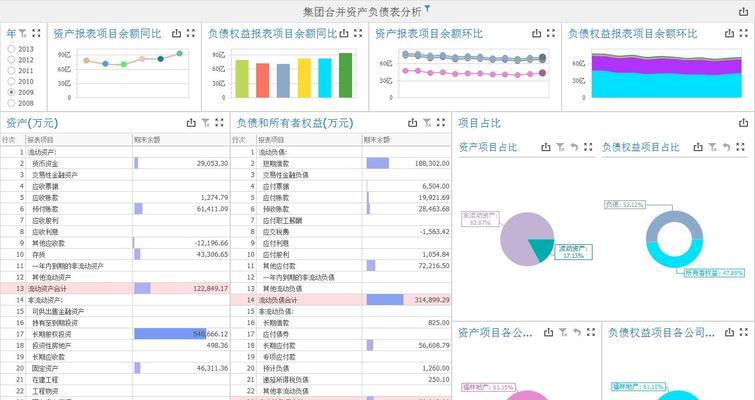
Task: Click the yellow bar in 负债权益同比 chart
Action: coord(304,78)
